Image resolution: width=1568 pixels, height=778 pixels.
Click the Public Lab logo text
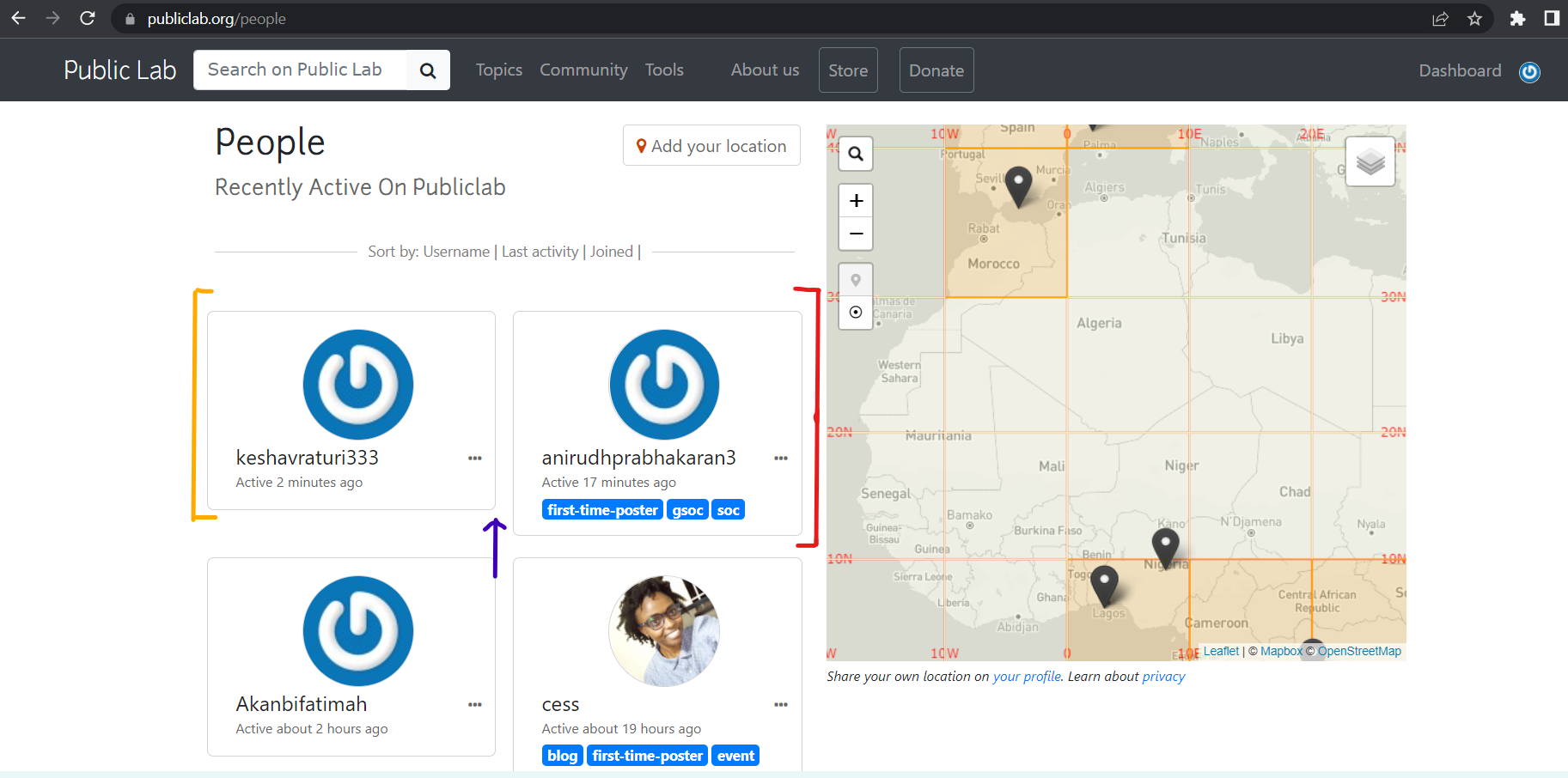pos(120,70)
